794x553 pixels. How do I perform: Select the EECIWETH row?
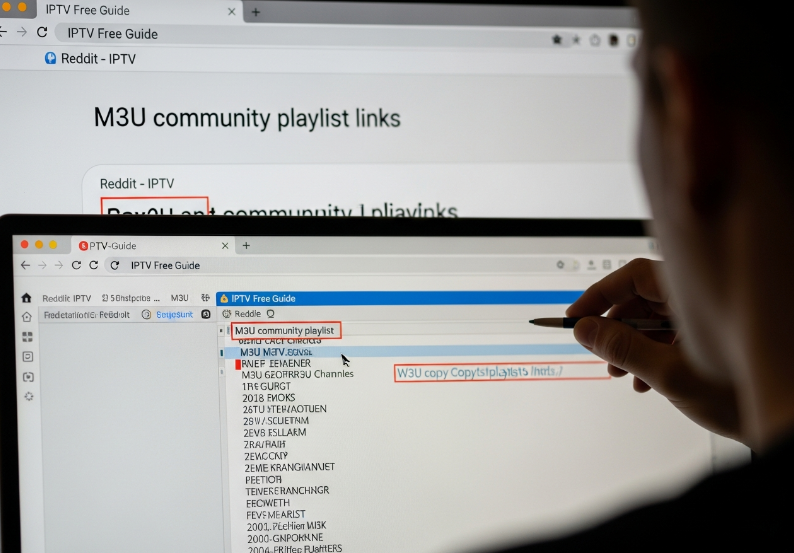268,503
